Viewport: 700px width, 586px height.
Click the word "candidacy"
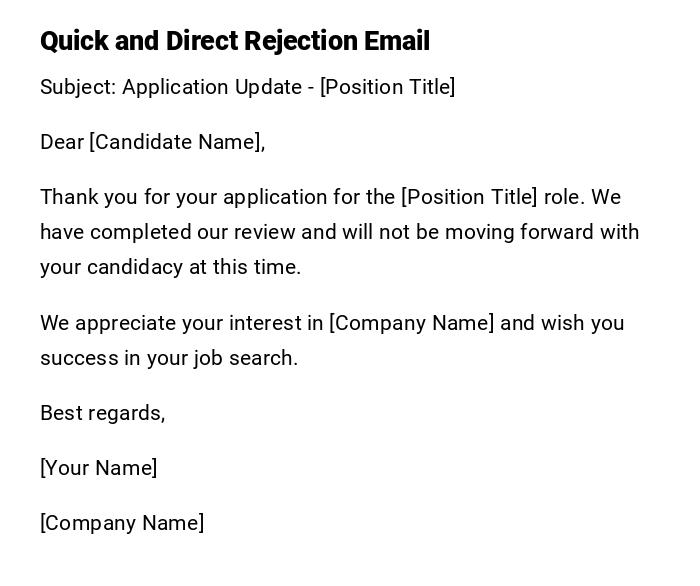[134, 267]
